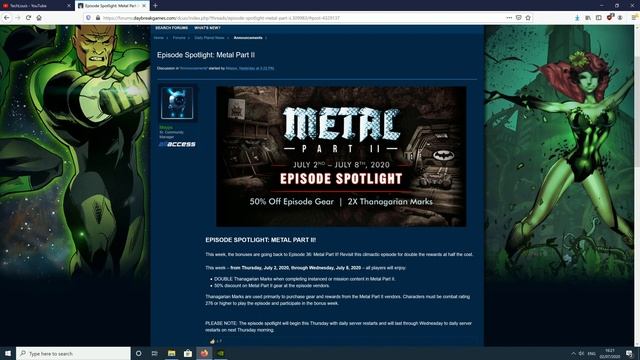
Task: Open a new browser tab
Action: [x=156, y=6]
